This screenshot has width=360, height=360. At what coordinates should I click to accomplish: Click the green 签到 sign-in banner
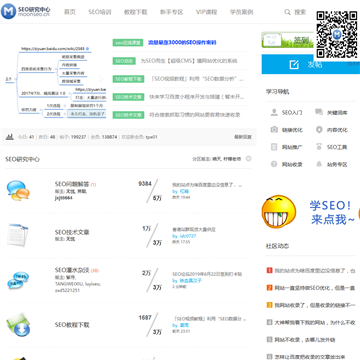(x=287, y=40)
